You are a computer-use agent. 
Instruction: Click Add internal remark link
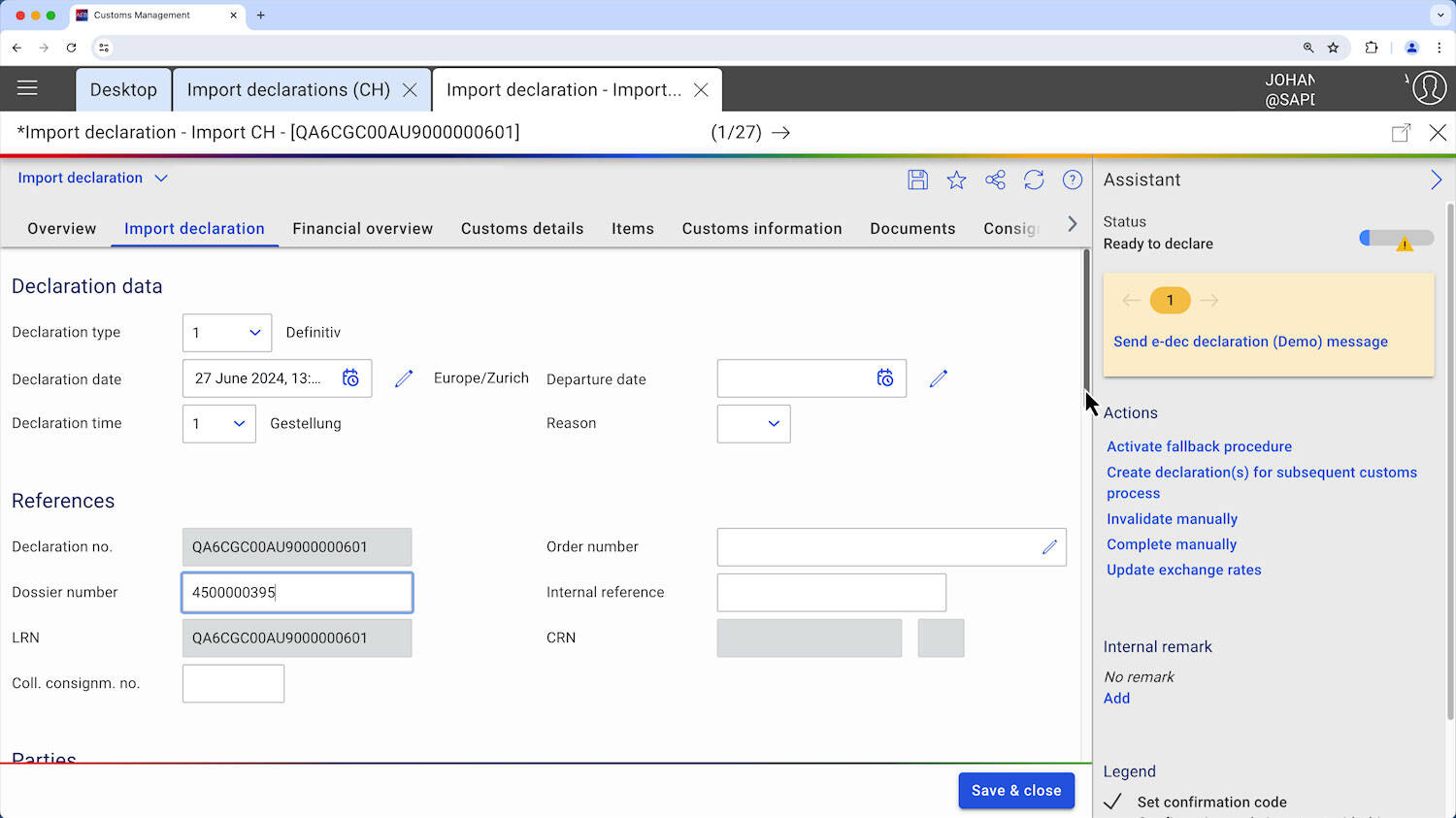[1116, 698]
